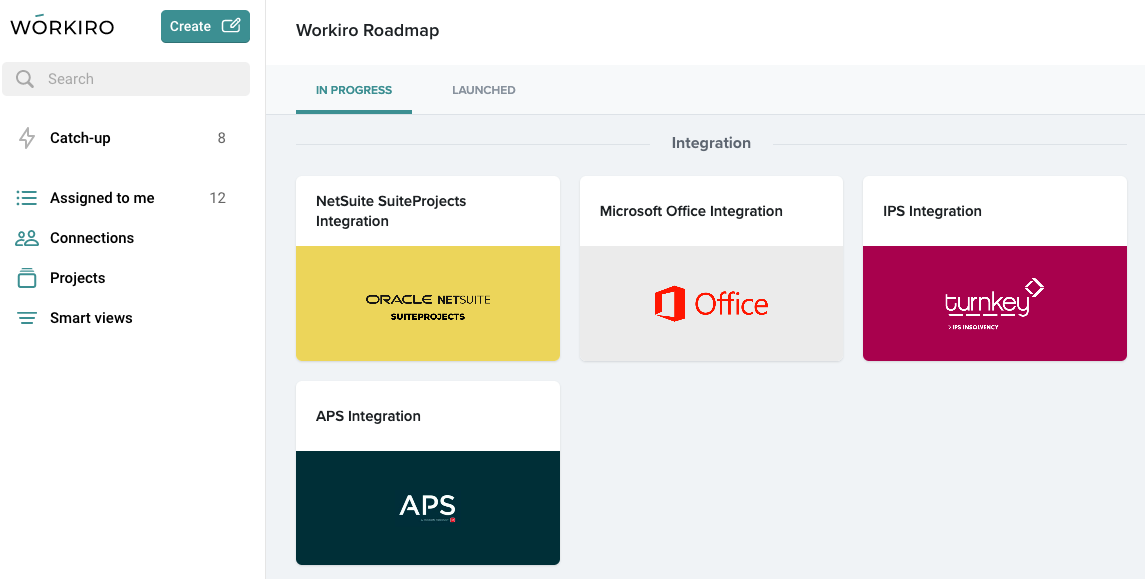1145x579 pixels.
Task: Click the search magnifier icon
Action: [22, 78]
